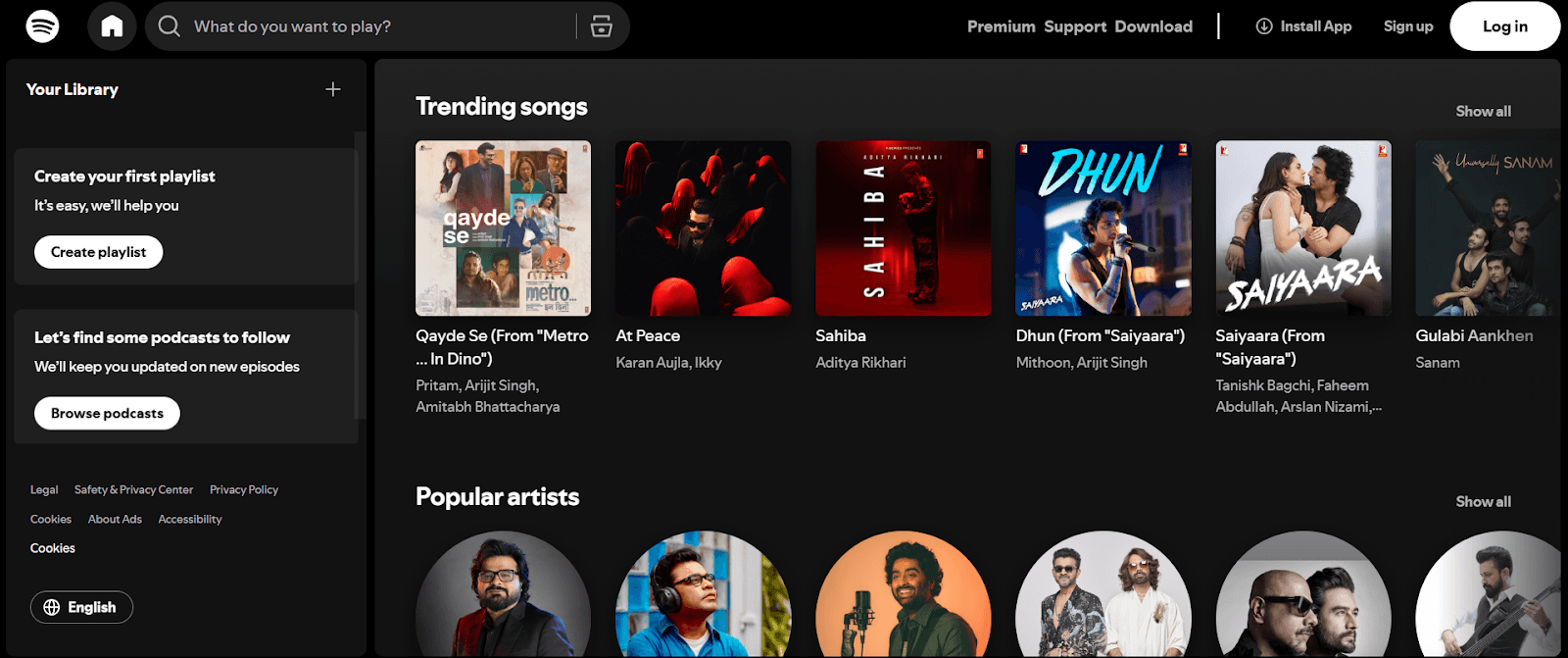Click the plus icon in Your Library

coord(333,89)
